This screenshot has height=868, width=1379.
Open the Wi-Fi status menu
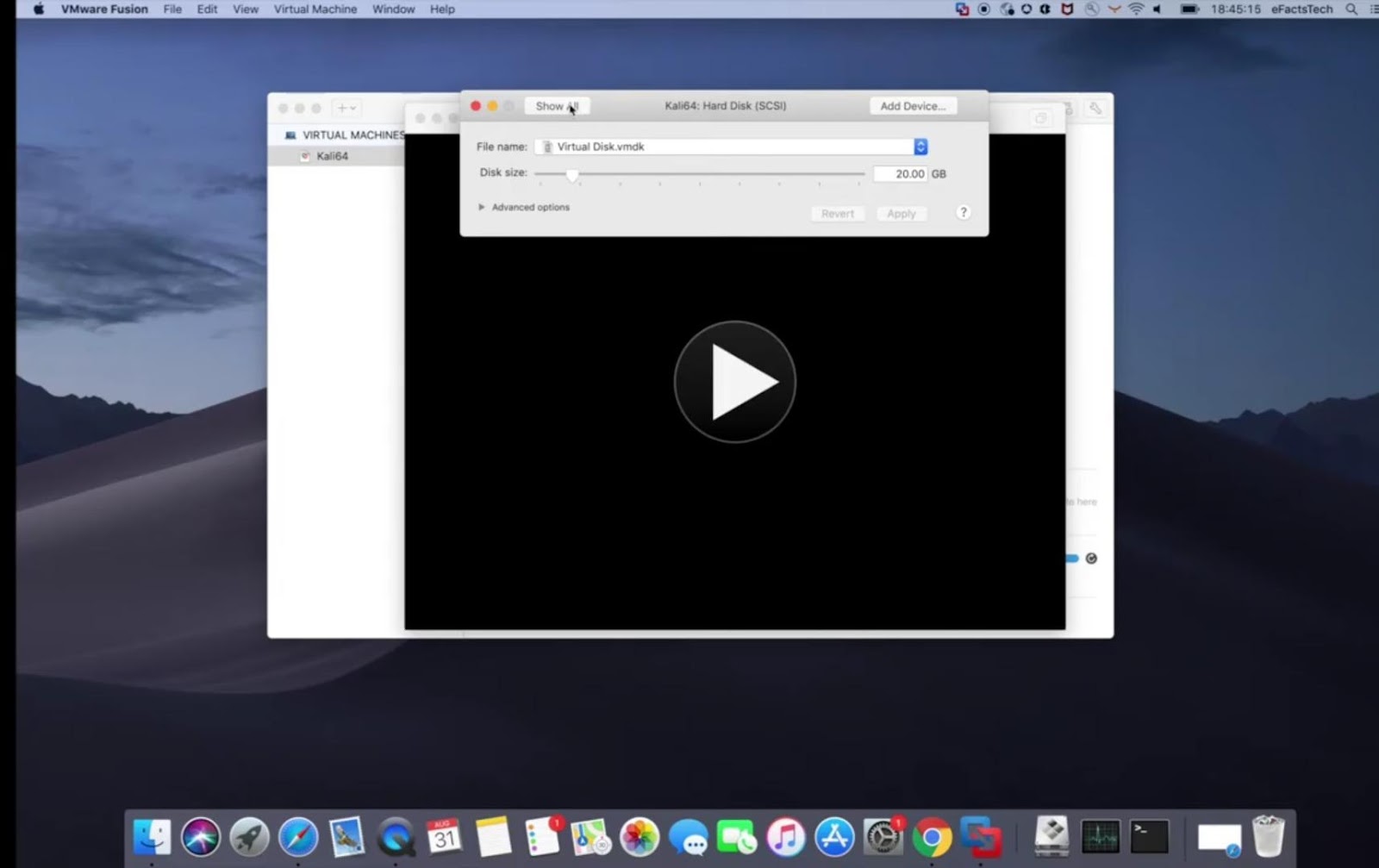1136,9
